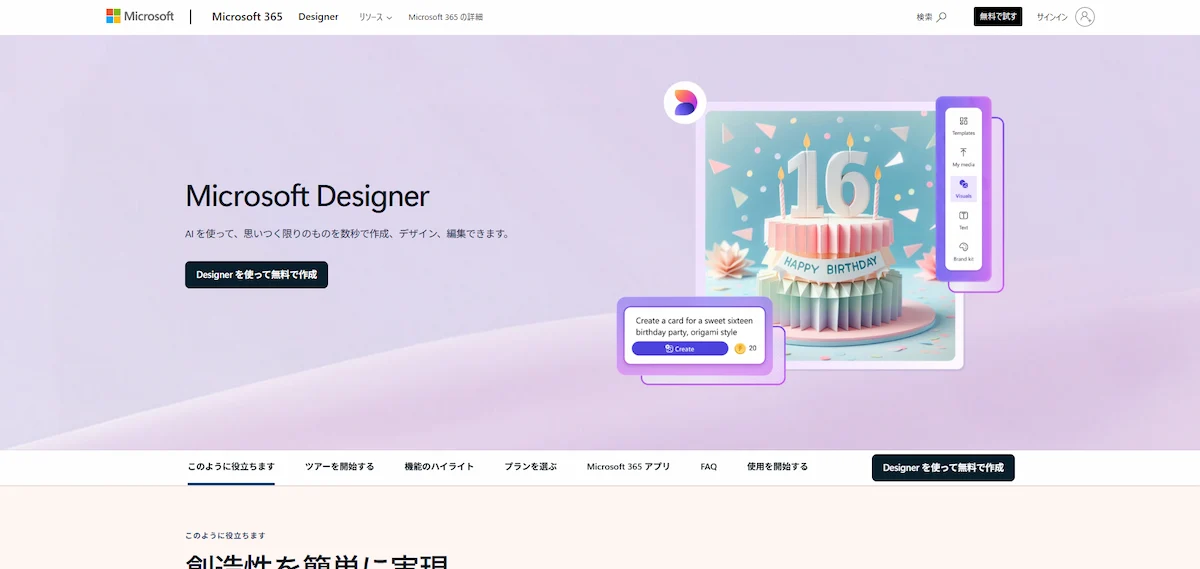Screen dimensions: 1200x569
Task: Select the プランを選ぶ tab
Action: (530, 467)
